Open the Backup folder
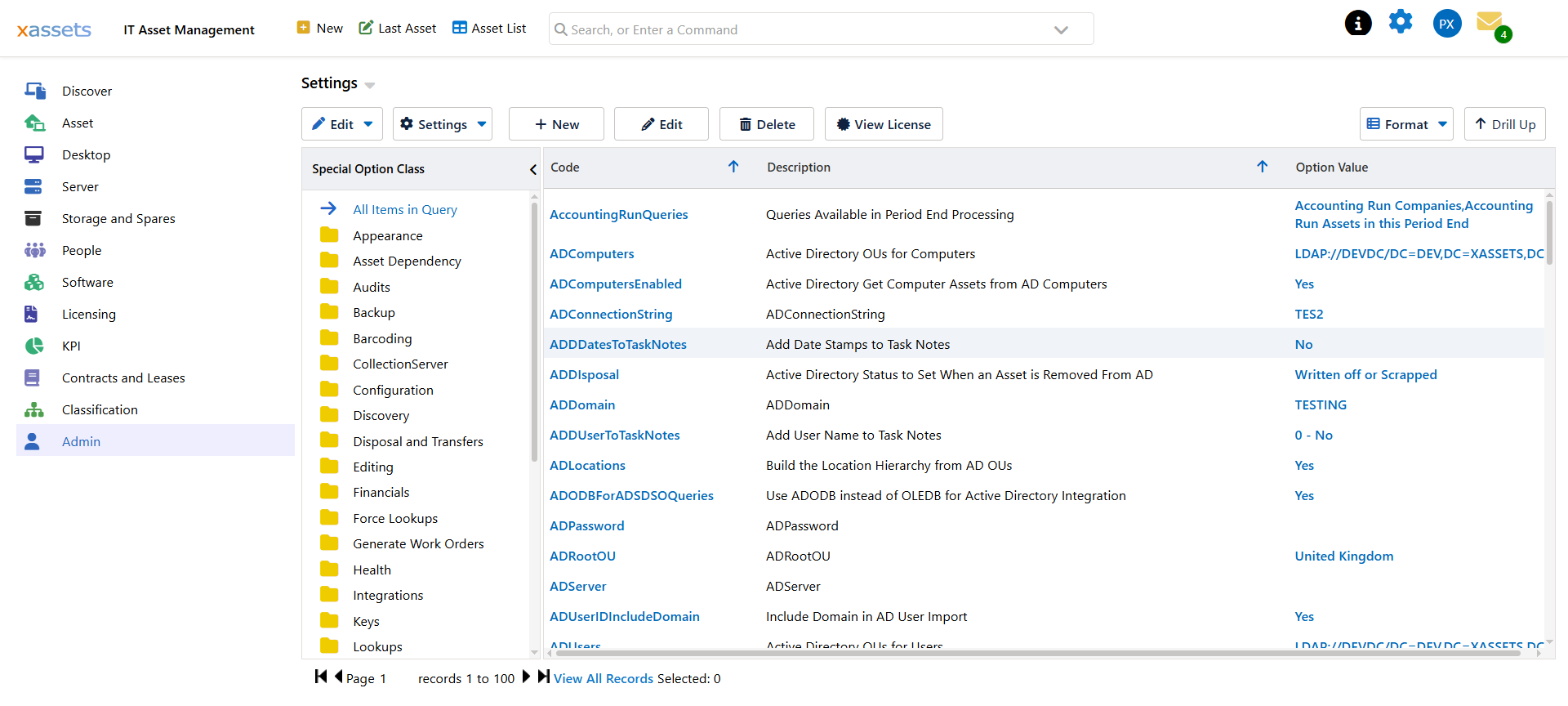This screenshot has height=706, width=1568. (x=374, y=312)
